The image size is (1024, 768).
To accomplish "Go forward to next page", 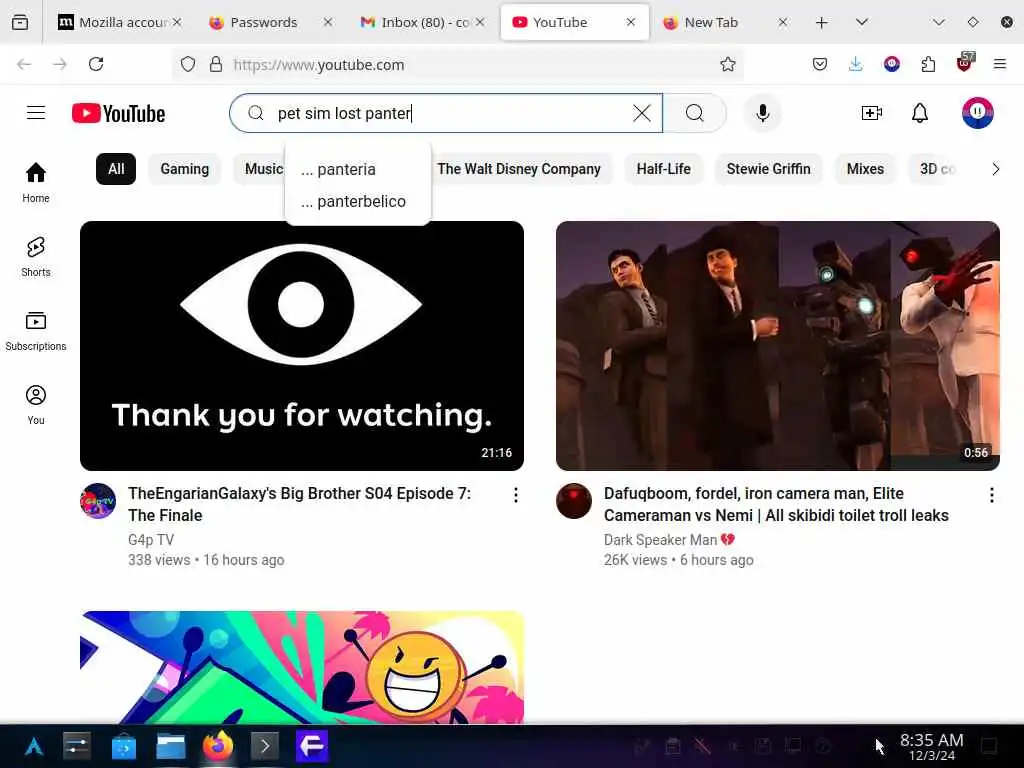I will [60, 64].
